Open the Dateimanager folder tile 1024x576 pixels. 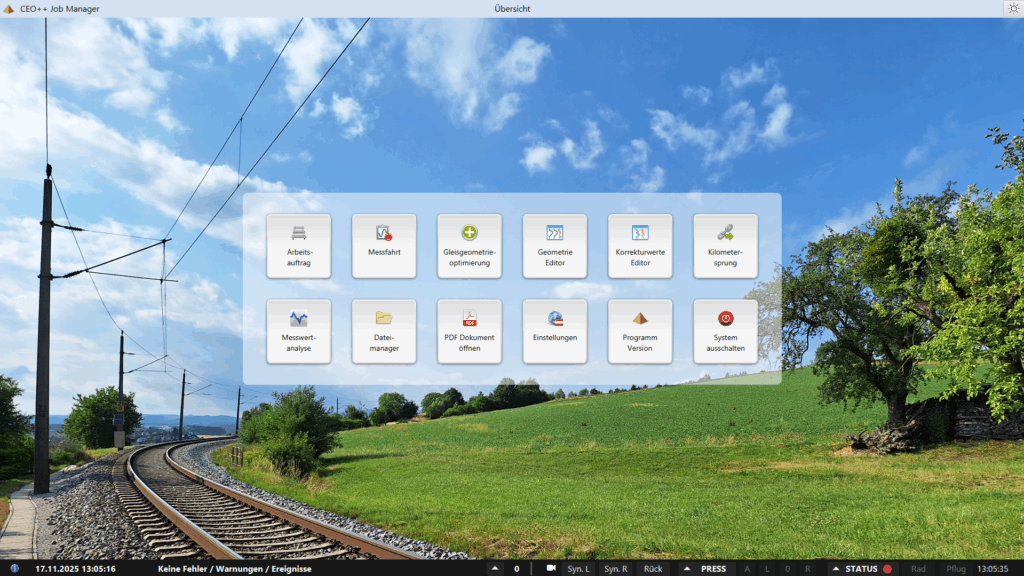pyautogui.click(x=384, y=331)
